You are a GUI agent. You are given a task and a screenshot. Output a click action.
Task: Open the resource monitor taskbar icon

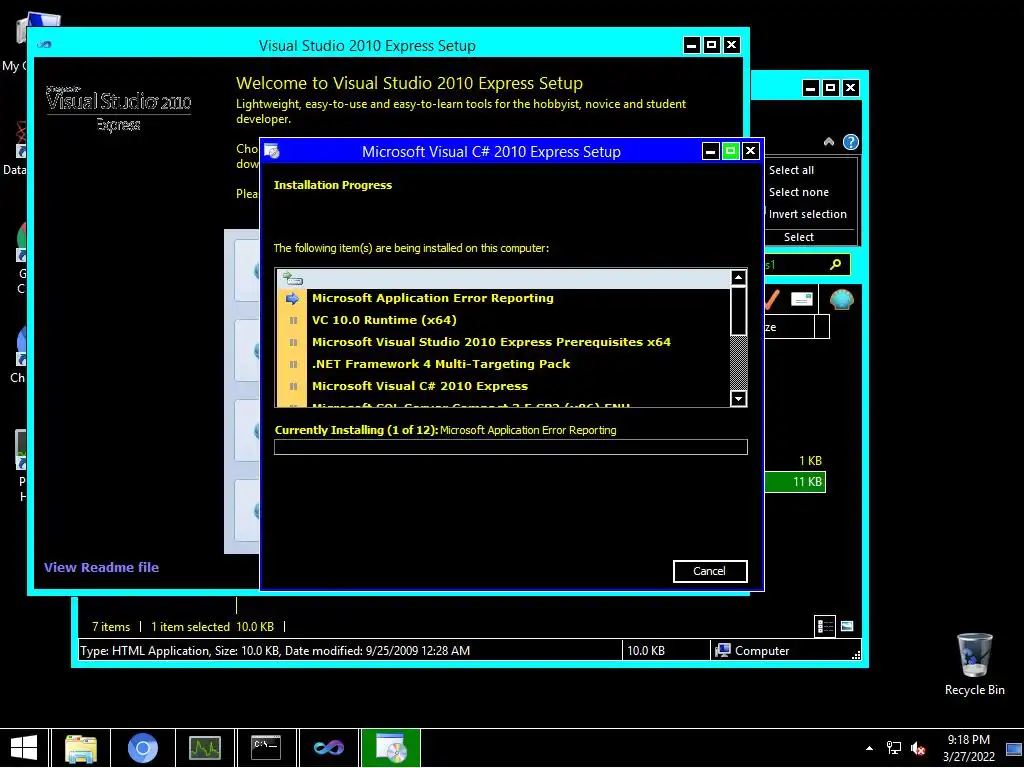(x=204, y=748)
